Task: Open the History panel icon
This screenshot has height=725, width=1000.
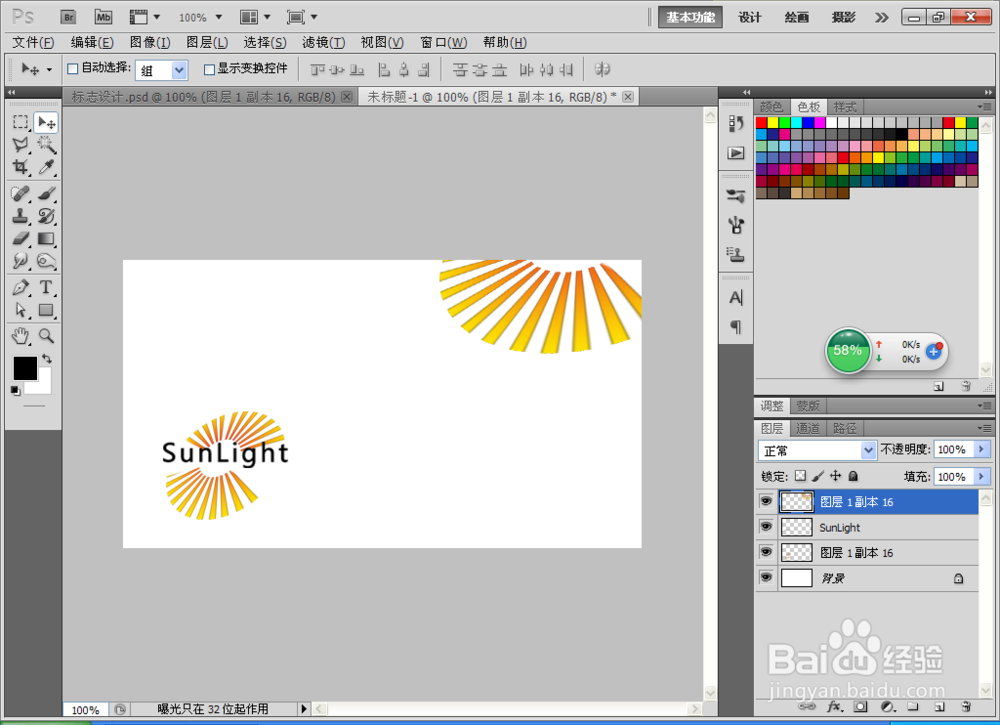Action: [x=736, y=123]
